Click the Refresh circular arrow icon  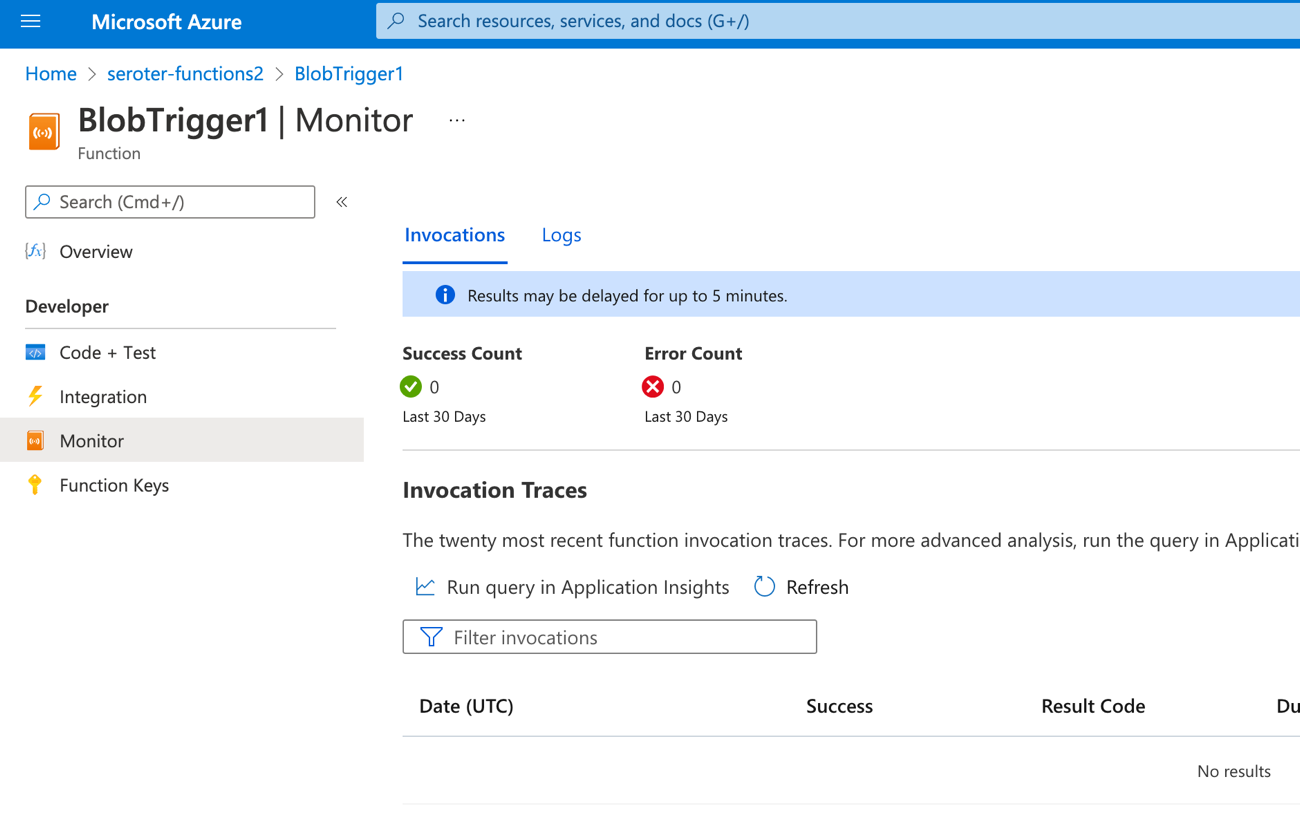point(764,587)
